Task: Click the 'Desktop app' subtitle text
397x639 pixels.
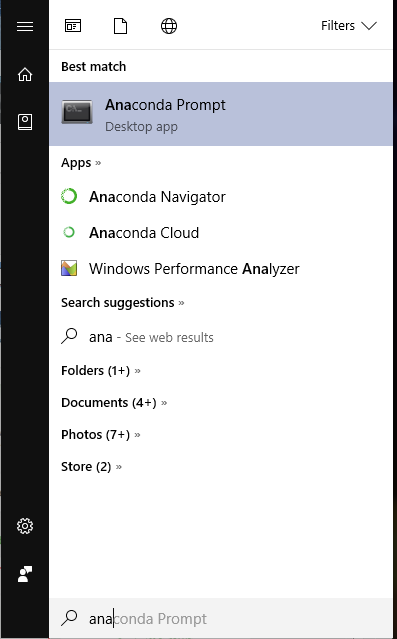Action: [141, 127]
